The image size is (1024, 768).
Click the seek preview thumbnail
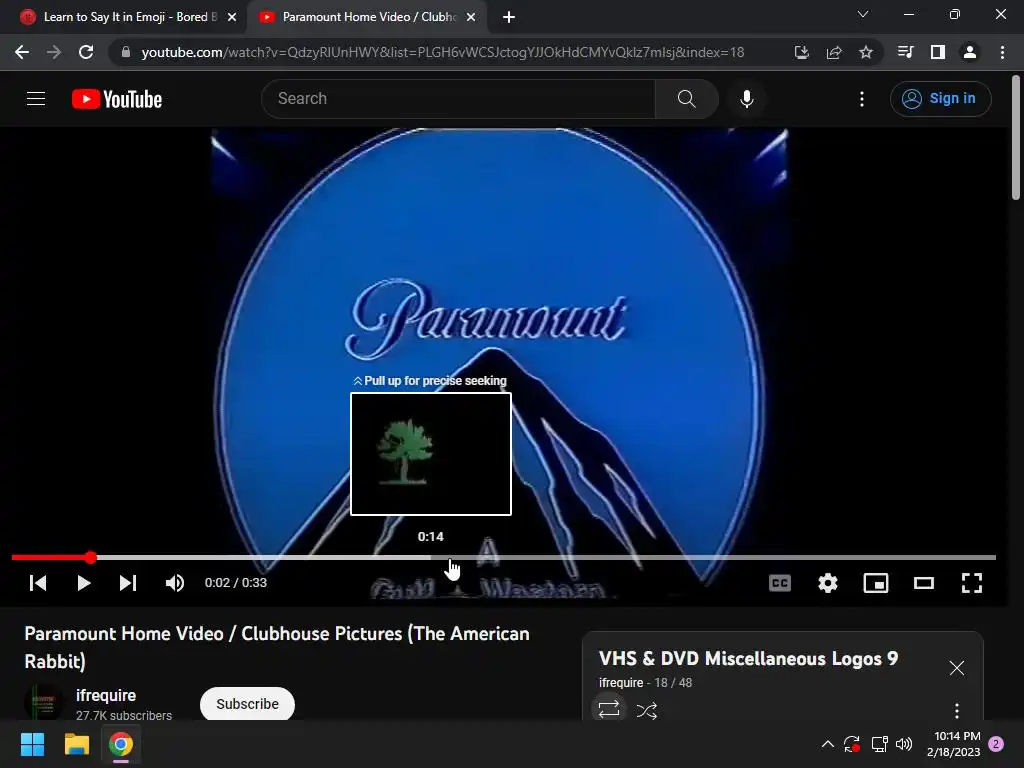tap(431, 454)
